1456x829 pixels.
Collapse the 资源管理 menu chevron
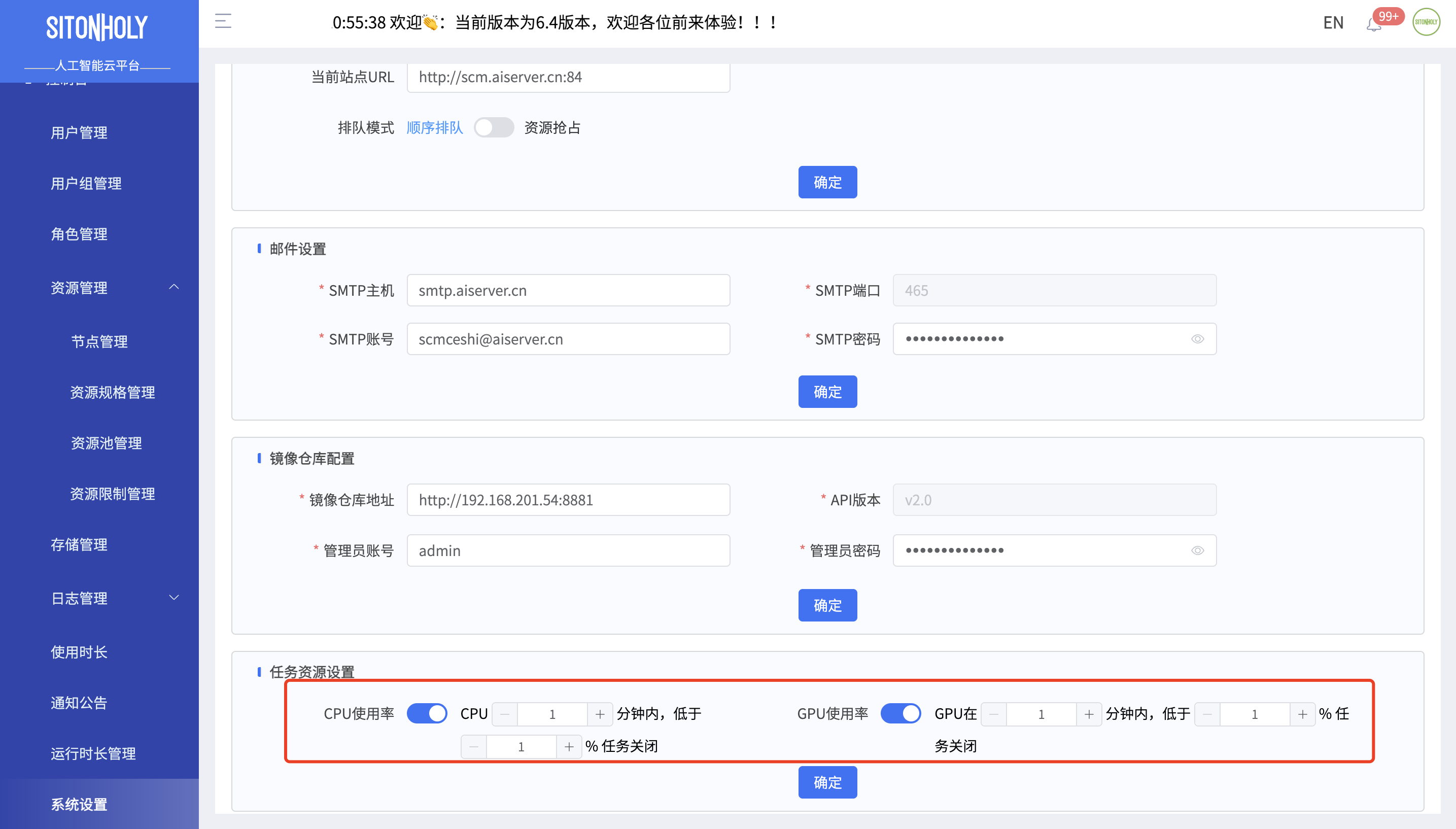(x=174, y=286)
